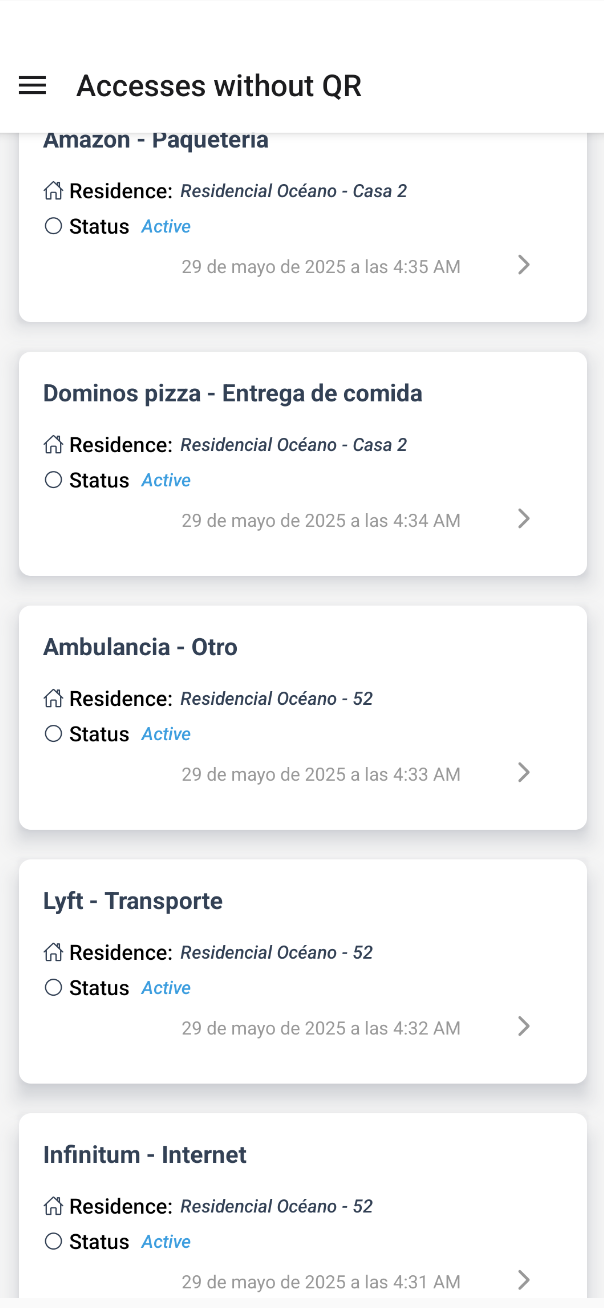Viewport: 604px width, 1308px height.
Task: Expand the Amazon - Paquetería entry chevron
Action: pyautogui.click(x=523, y=265)
